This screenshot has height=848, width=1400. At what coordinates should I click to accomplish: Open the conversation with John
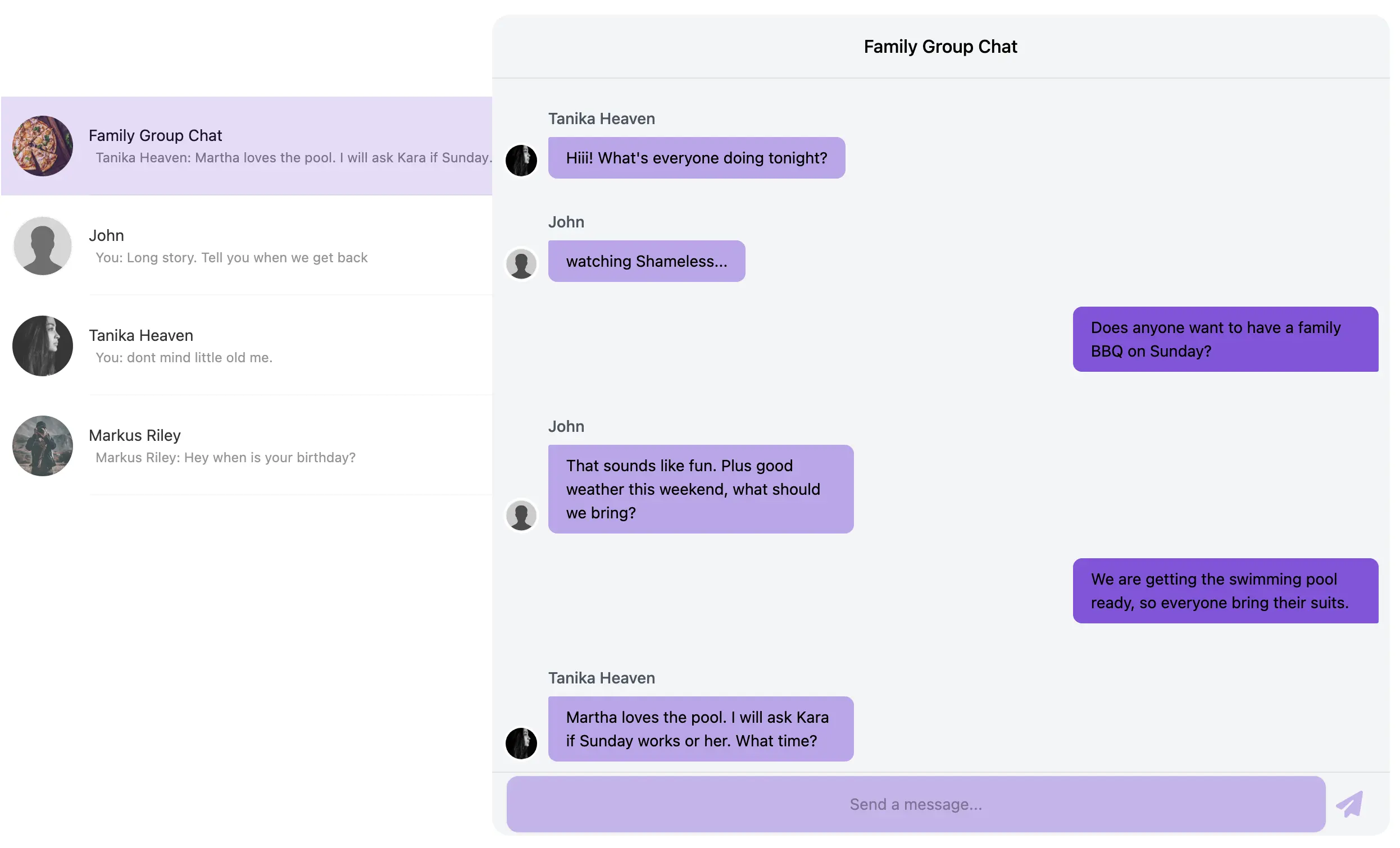(244, 245)
